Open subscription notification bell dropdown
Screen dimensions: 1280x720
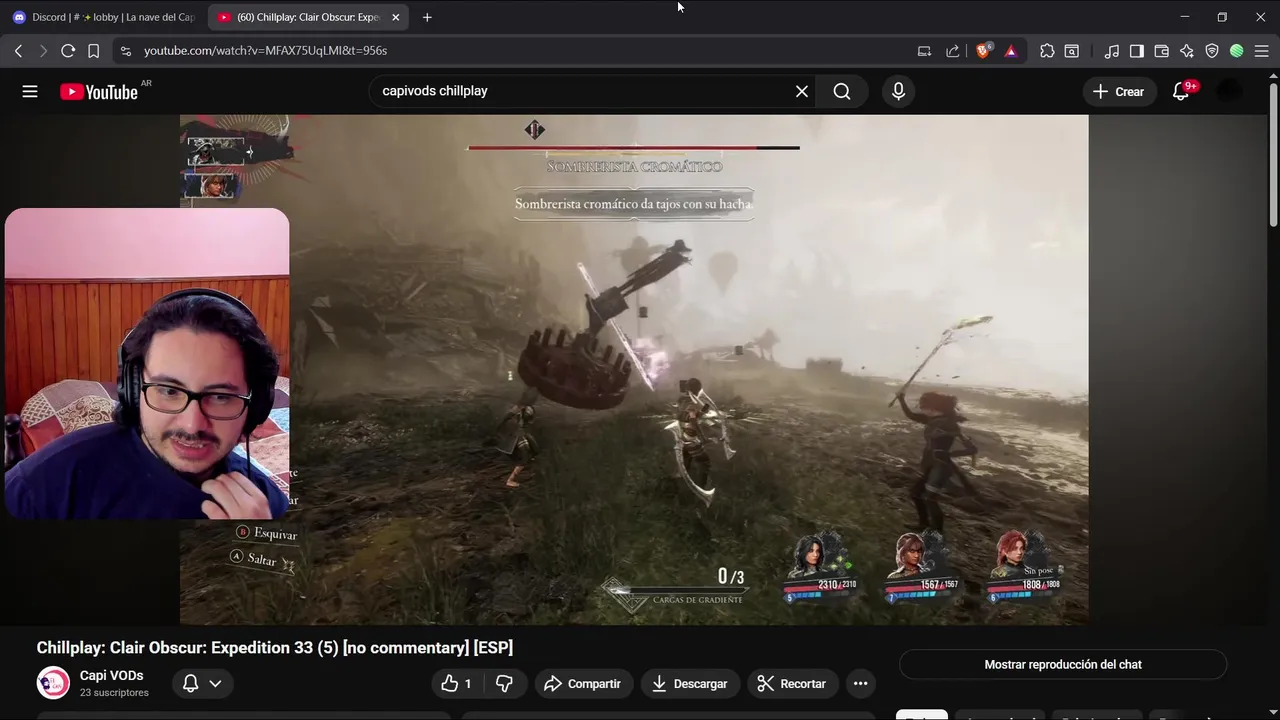(x=201, y=684)
